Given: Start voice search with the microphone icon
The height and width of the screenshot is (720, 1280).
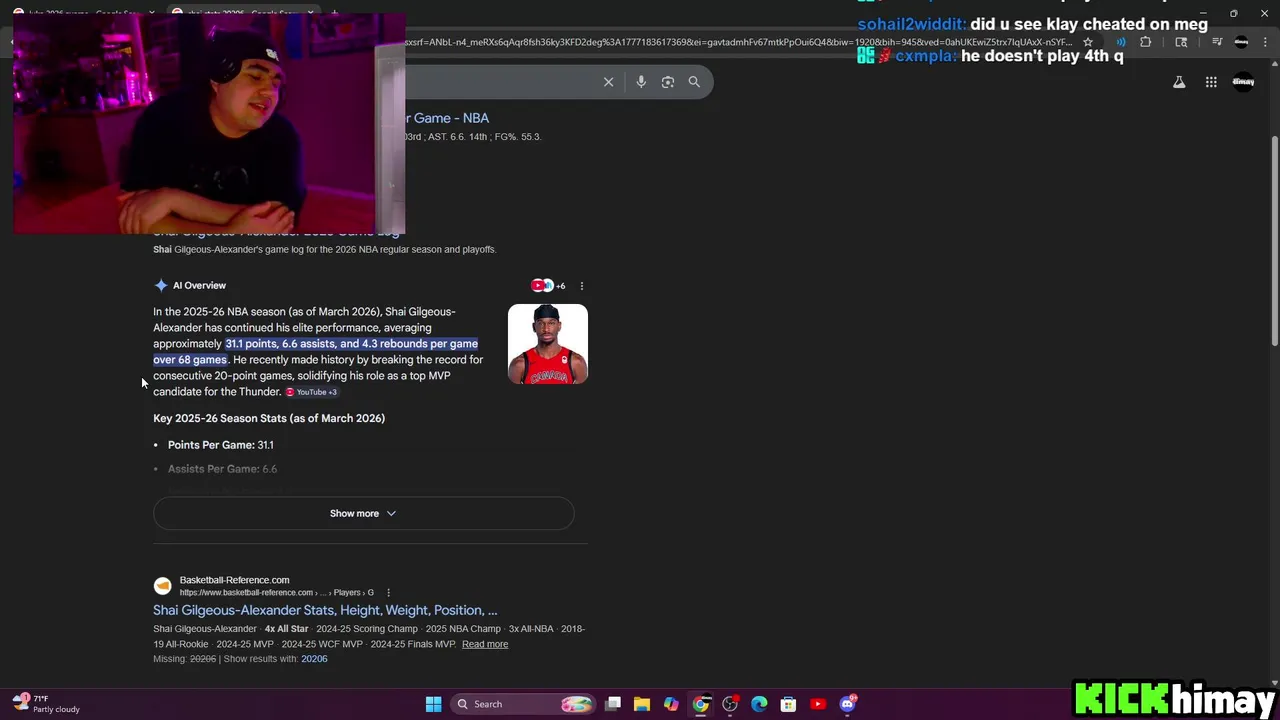Looking at the screenshot, I should click(641, 82).
